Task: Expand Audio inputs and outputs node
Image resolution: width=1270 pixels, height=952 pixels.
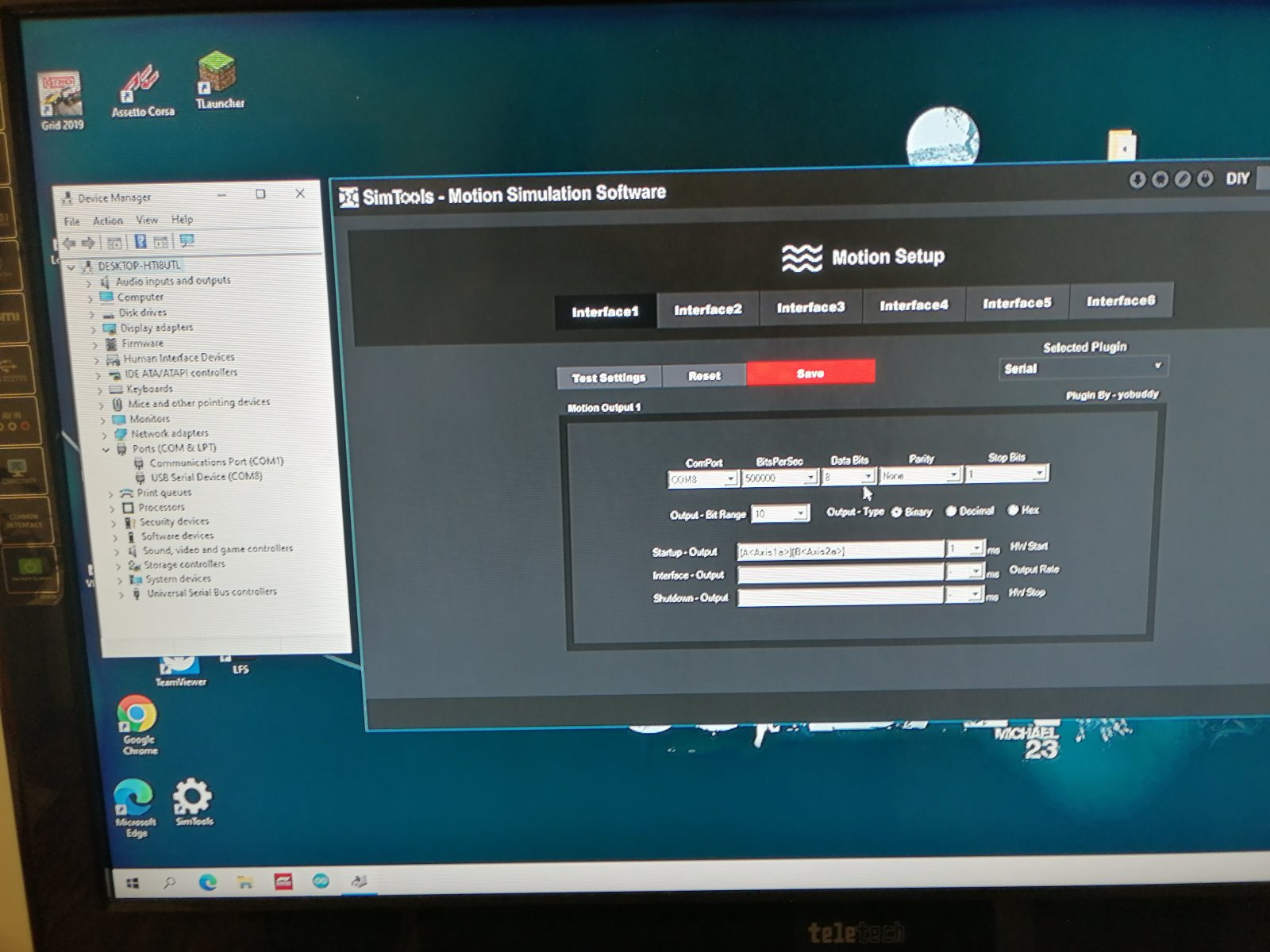Action: pos(89,282)
